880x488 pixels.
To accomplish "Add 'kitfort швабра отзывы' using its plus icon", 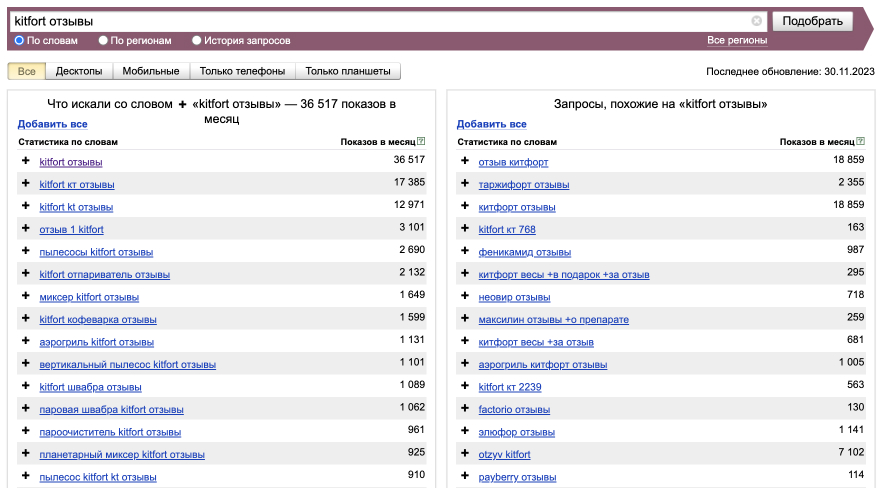I will pos(25,385).
